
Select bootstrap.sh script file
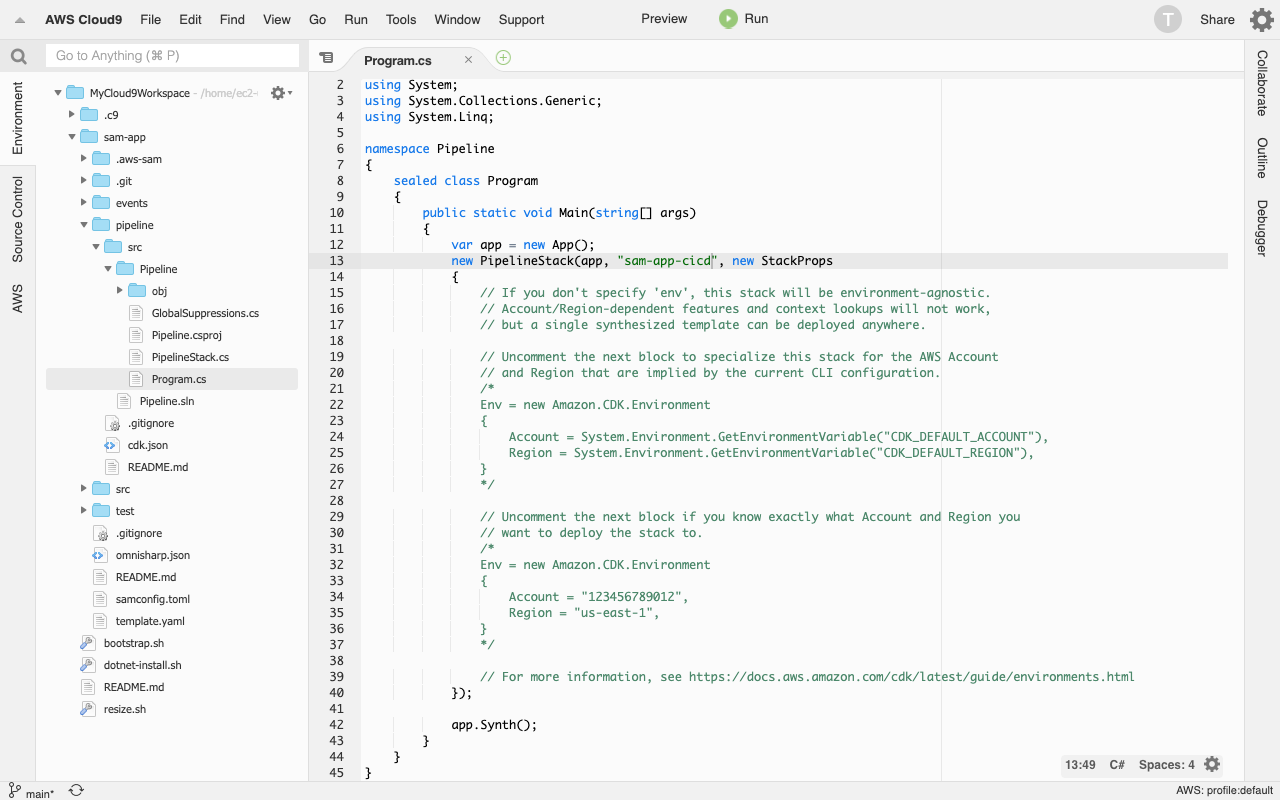click(133, 643)
